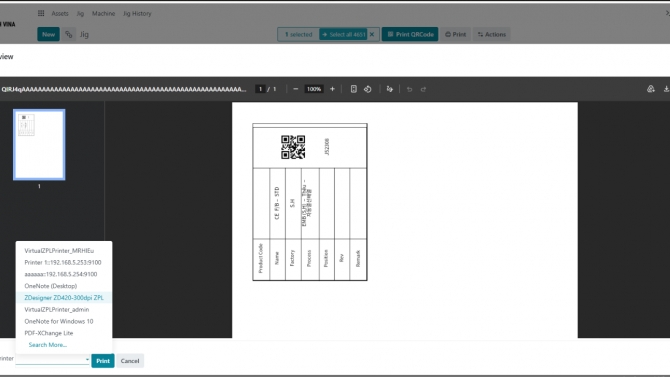This screenshot has width=670, height=377.
Task: Click Select all 4651 button
Action: click(x=344, y=34)
